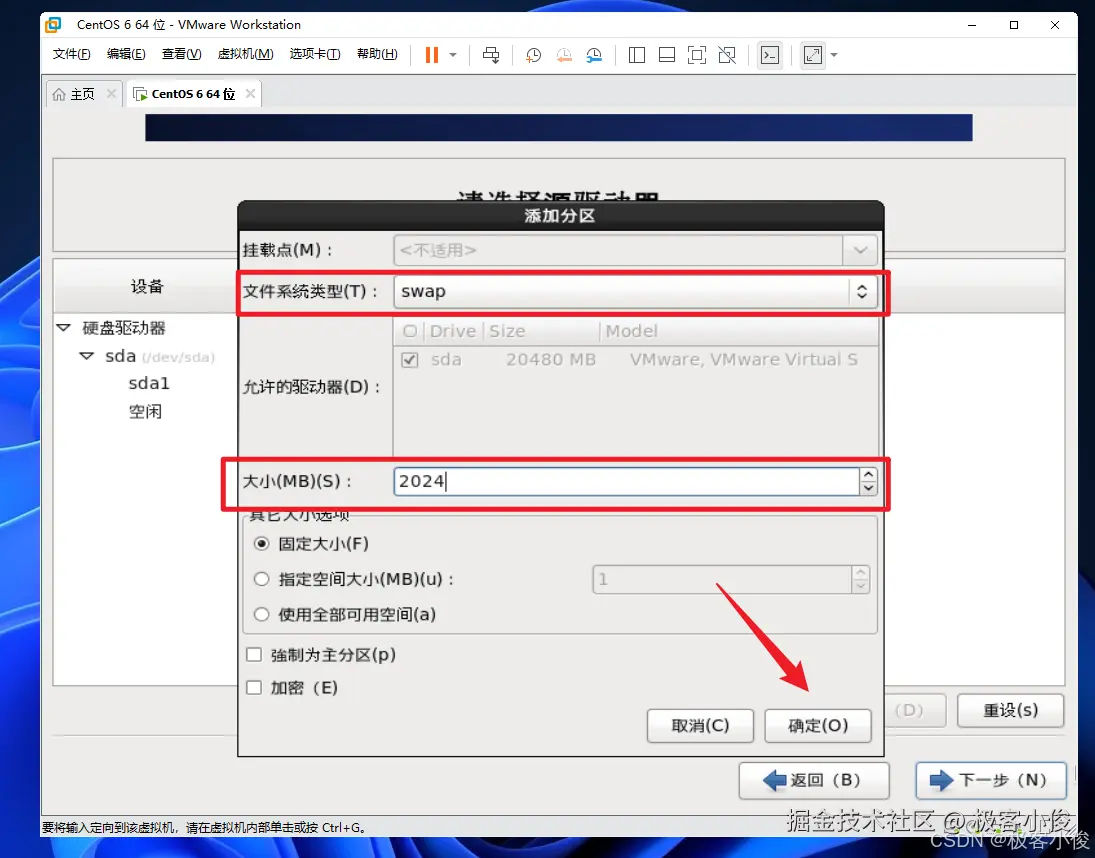Proceed with the 下一步 (N) button

pos(991,780)
